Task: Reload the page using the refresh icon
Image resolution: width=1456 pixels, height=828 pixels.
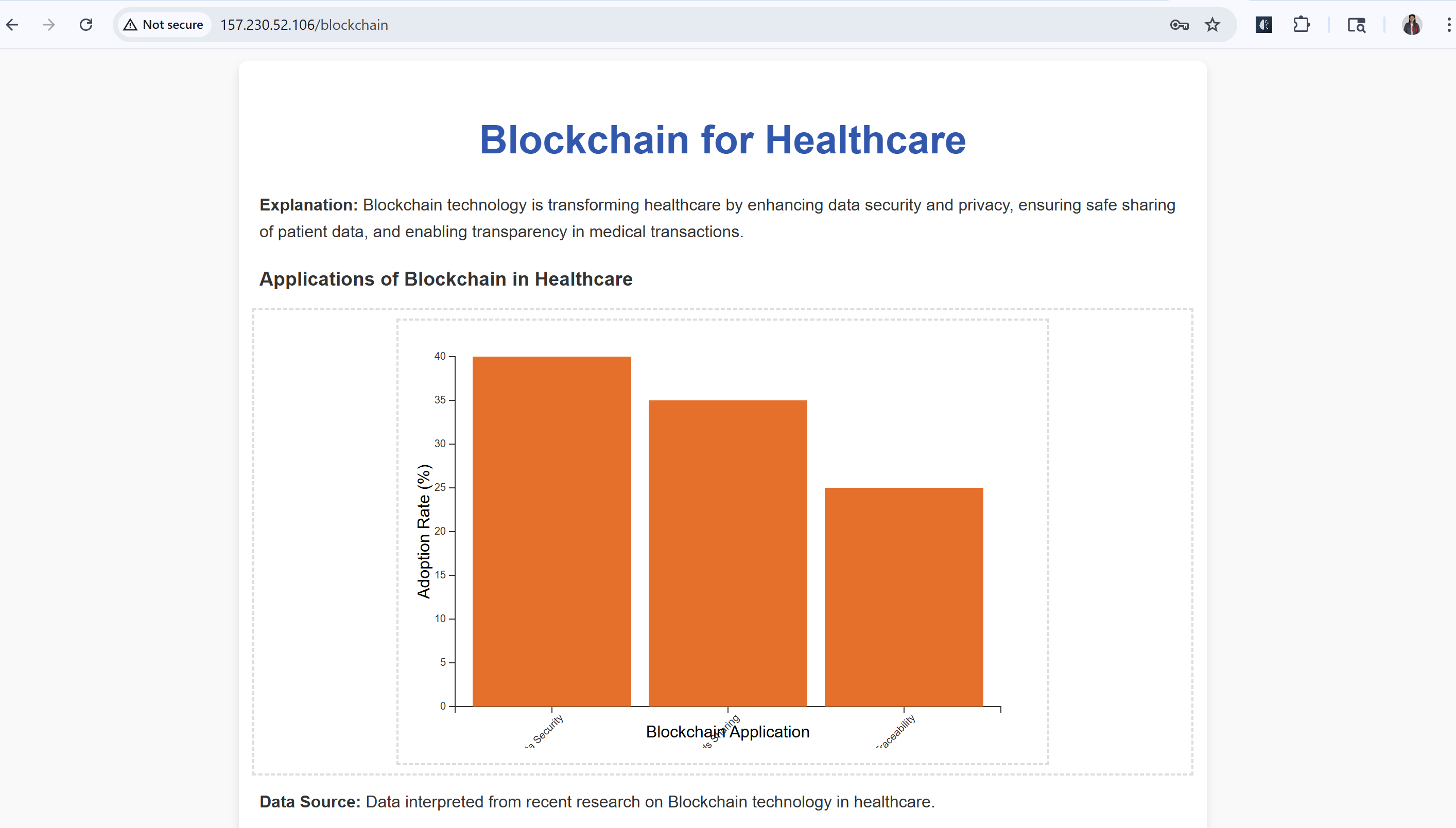Action: pos(86,25)
